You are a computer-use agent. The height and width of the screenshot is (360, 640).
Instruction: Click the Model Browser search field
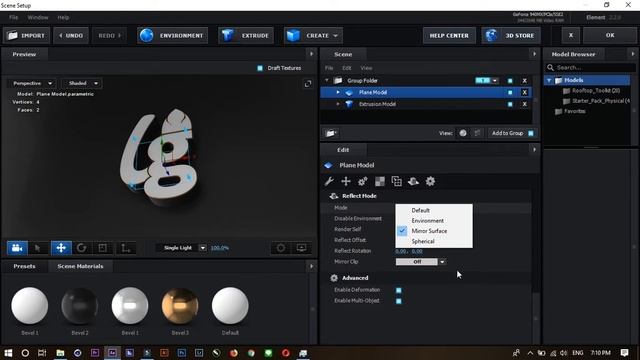click(x=591, y=67)
